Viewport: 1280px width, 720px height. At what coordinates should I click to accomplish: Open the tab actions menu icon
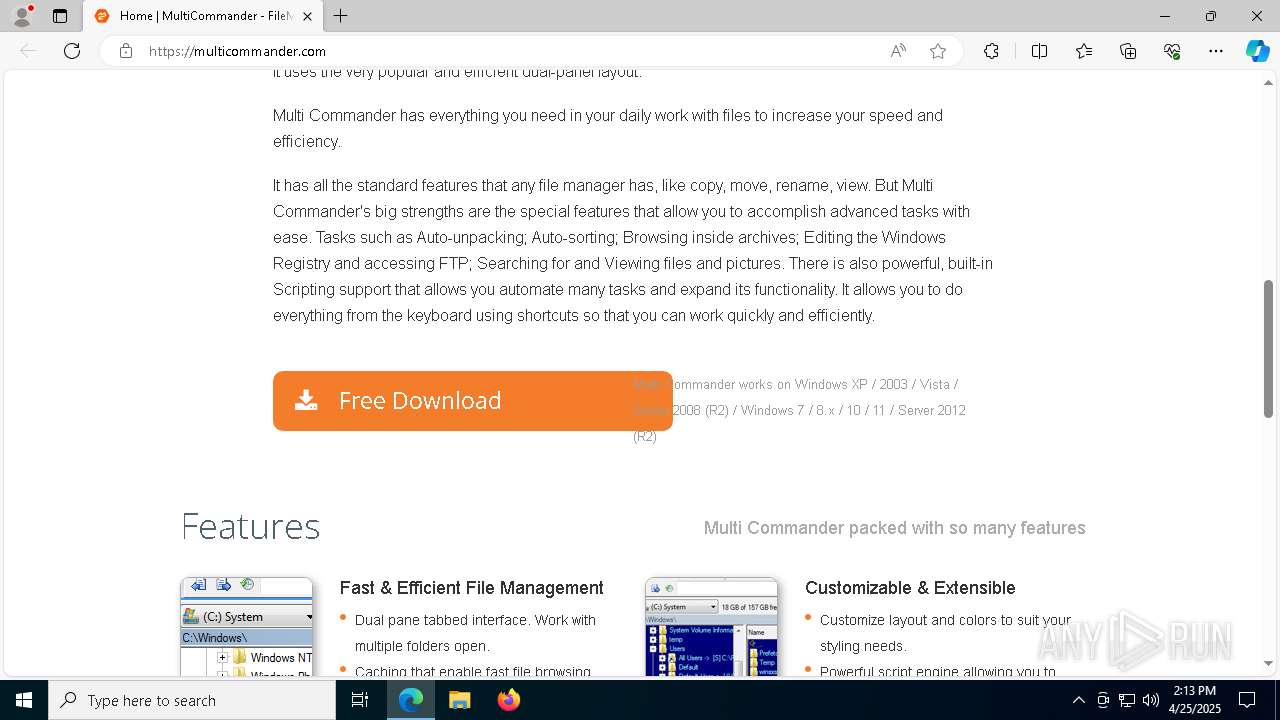pyautogui.click(x=60, y=16)
